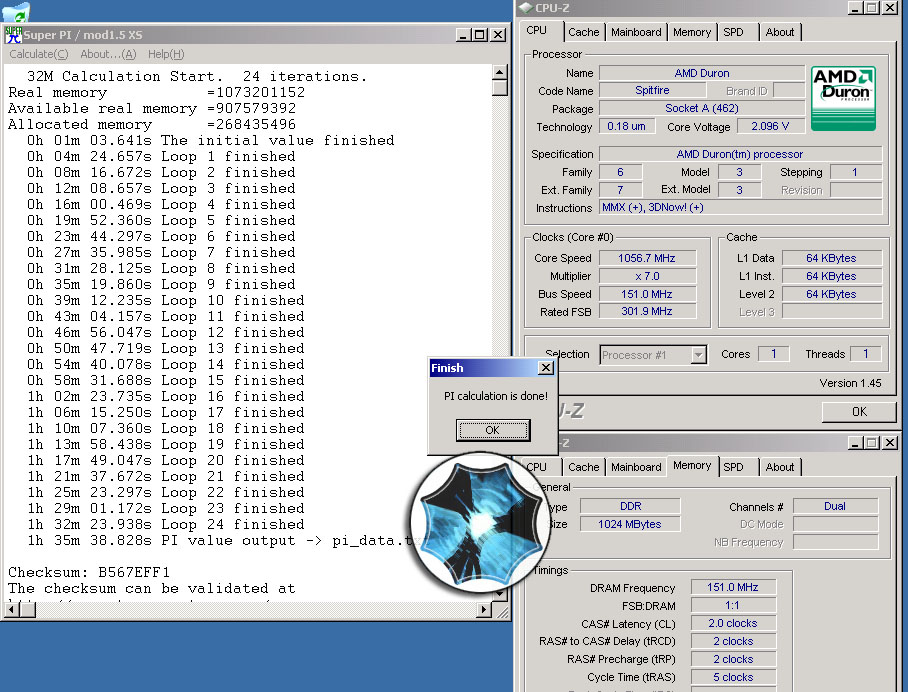Click the MMX (+), 3DNow! (+) instructions field

740,207
